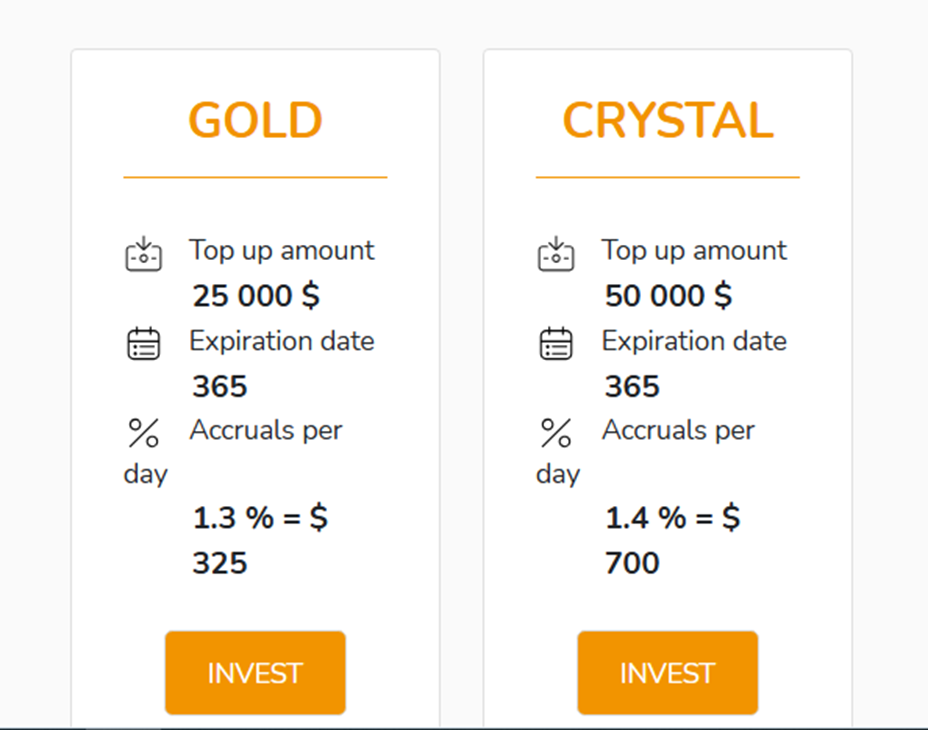928x730 pixels.
Task: Click the GOLD plan calendar icon
Action: [144, 344]
